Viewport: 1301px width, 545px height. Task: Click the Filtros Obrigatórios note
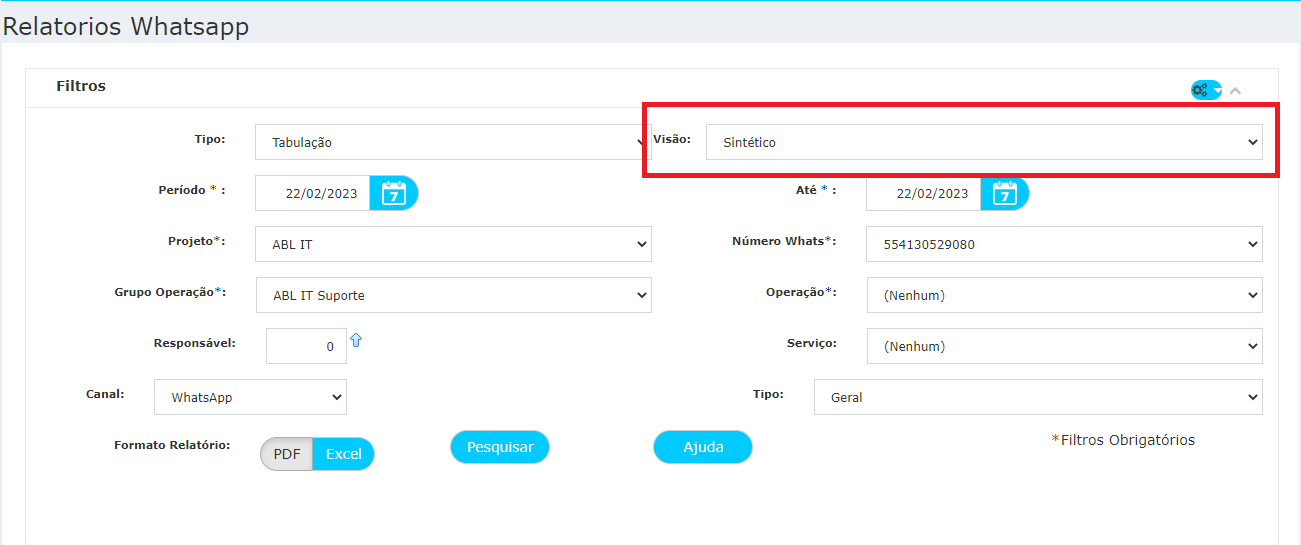point(1123,440)
